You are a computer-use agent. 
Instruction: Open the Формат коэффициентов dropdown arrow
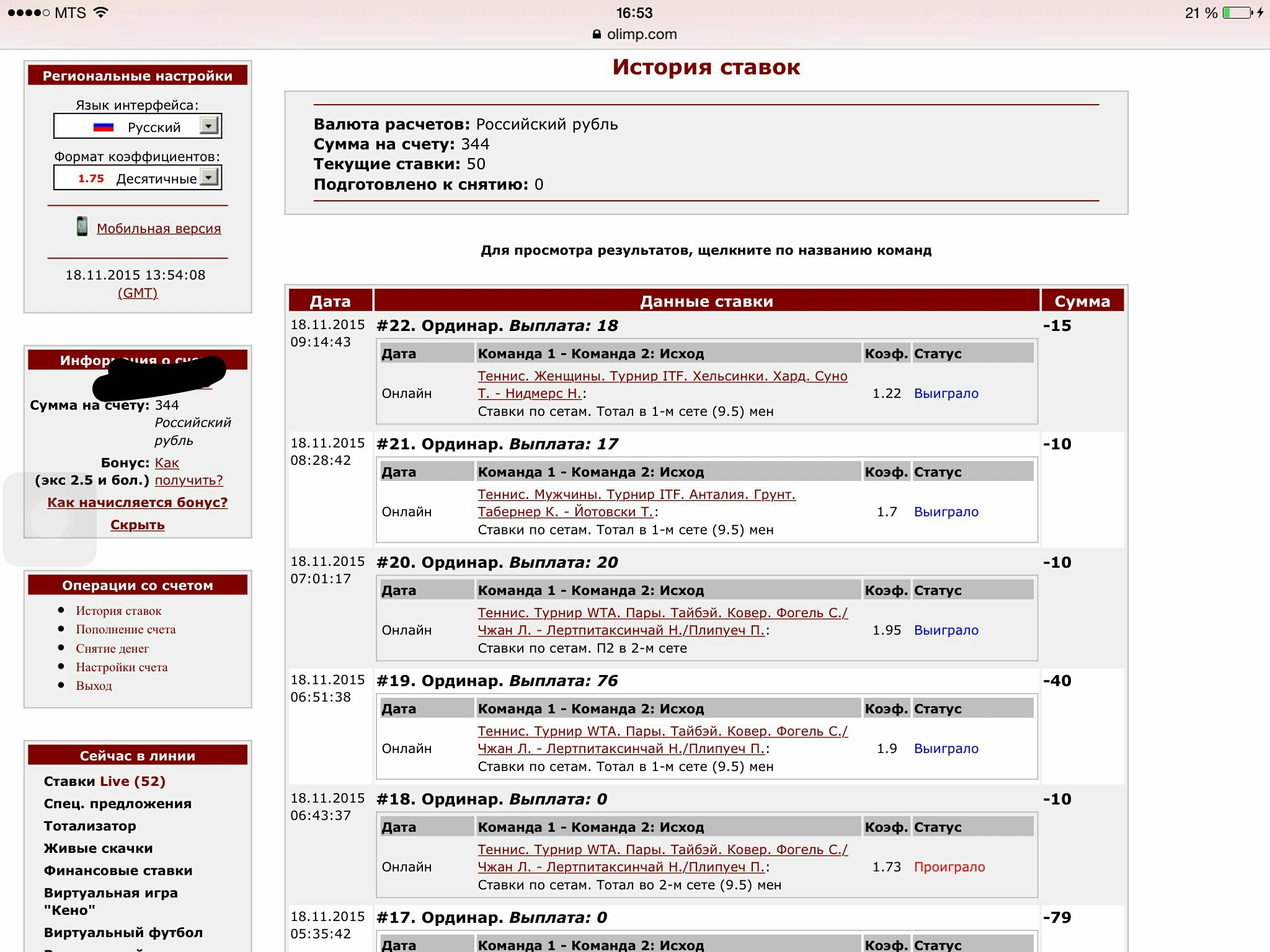[209, 178]
